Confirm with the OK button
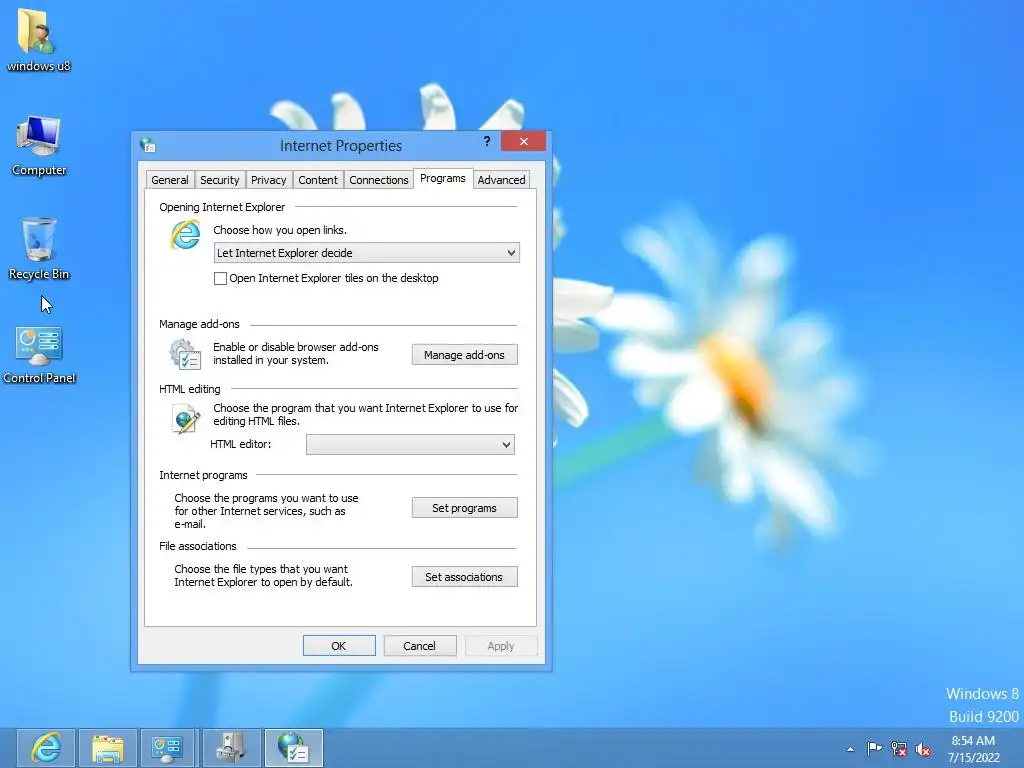This screenshot has height=768, width=1024. [339, 646]
